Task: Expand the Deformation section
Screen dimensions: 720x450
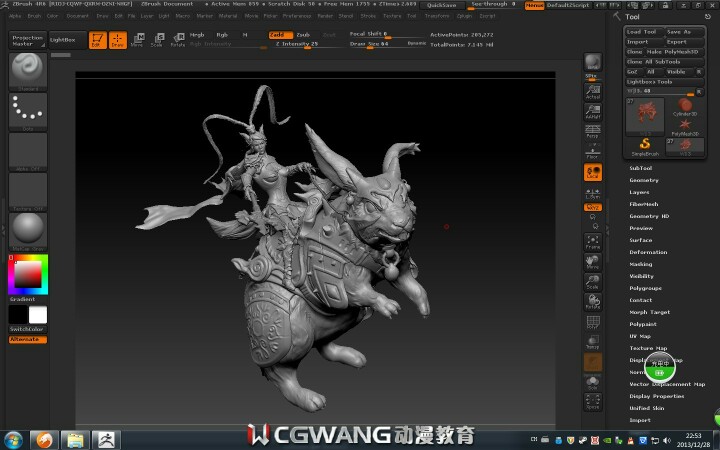Action: tap(648, 252)
